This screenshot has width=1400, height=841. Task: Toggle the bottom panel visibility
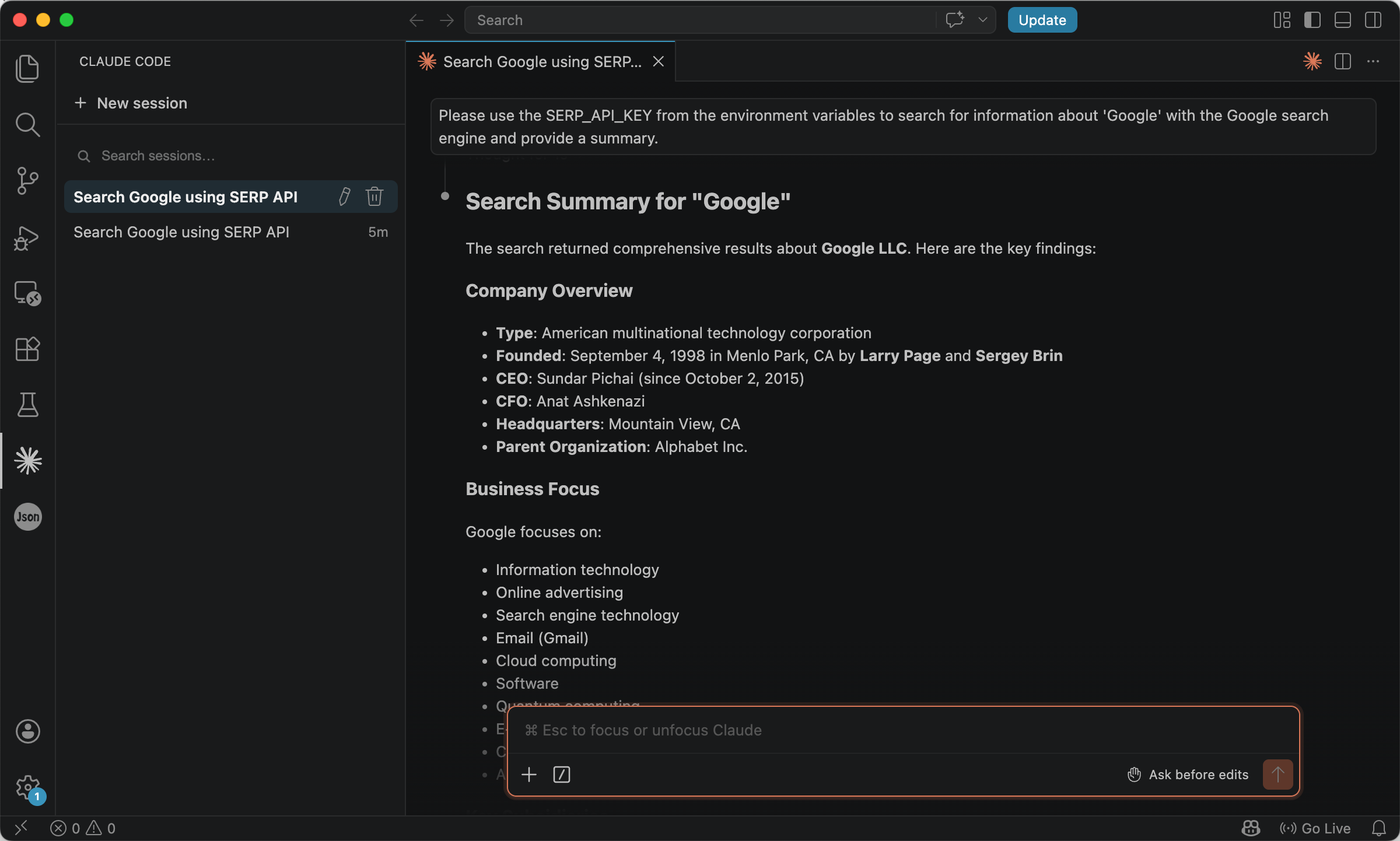click(x=1343, y=20)
